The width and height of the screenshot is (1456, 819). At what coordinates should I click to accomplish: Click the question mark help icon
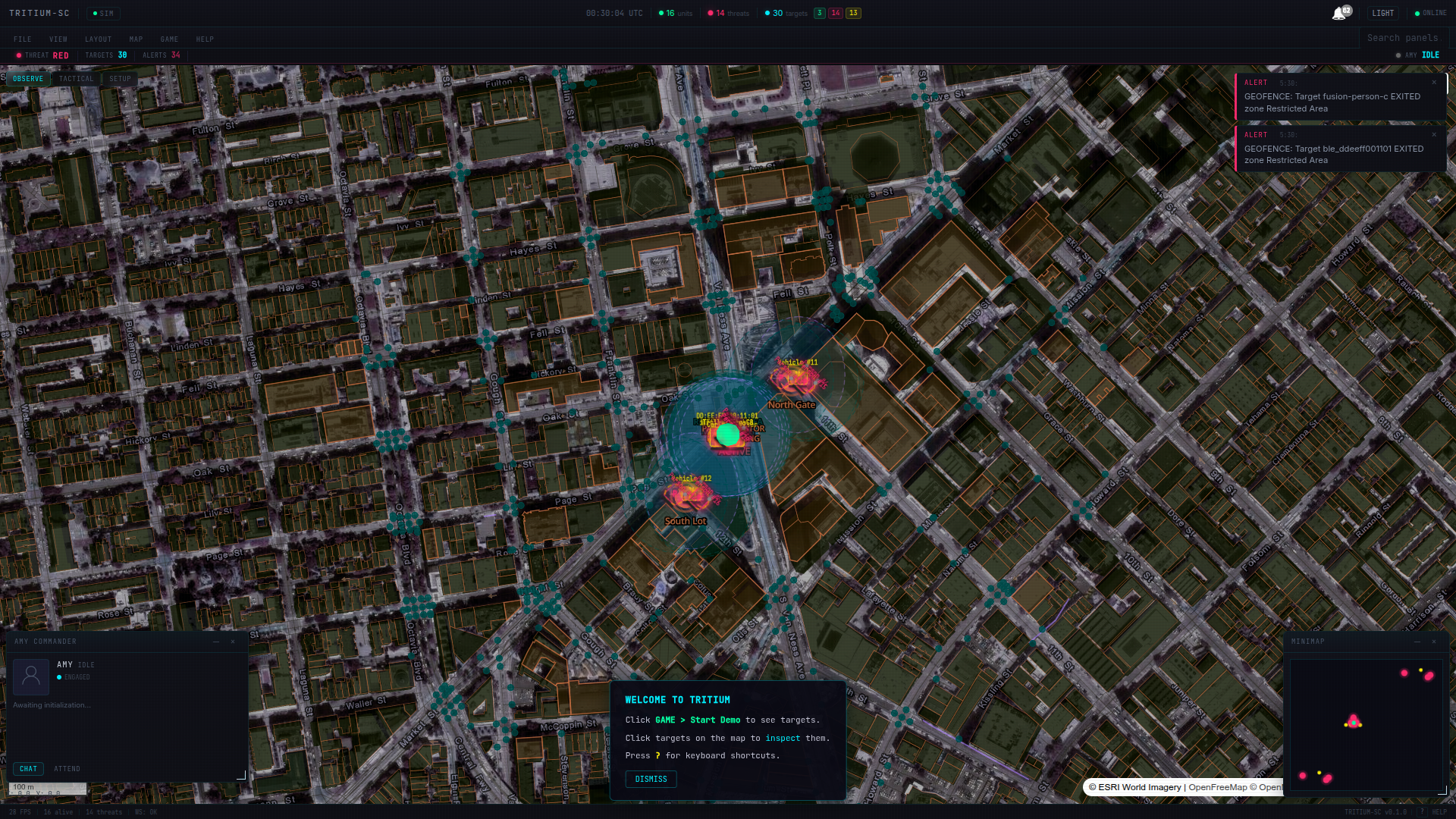(x=1422, y=811)
